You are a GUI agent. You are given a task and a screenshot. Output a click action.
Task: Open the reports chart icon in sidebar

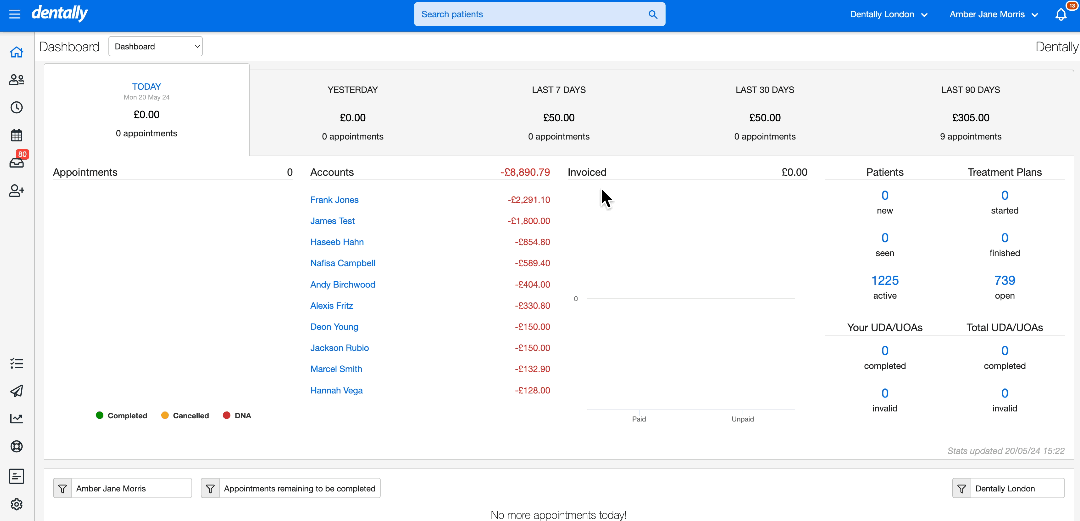pyautogui.click(x=17, y=418)
